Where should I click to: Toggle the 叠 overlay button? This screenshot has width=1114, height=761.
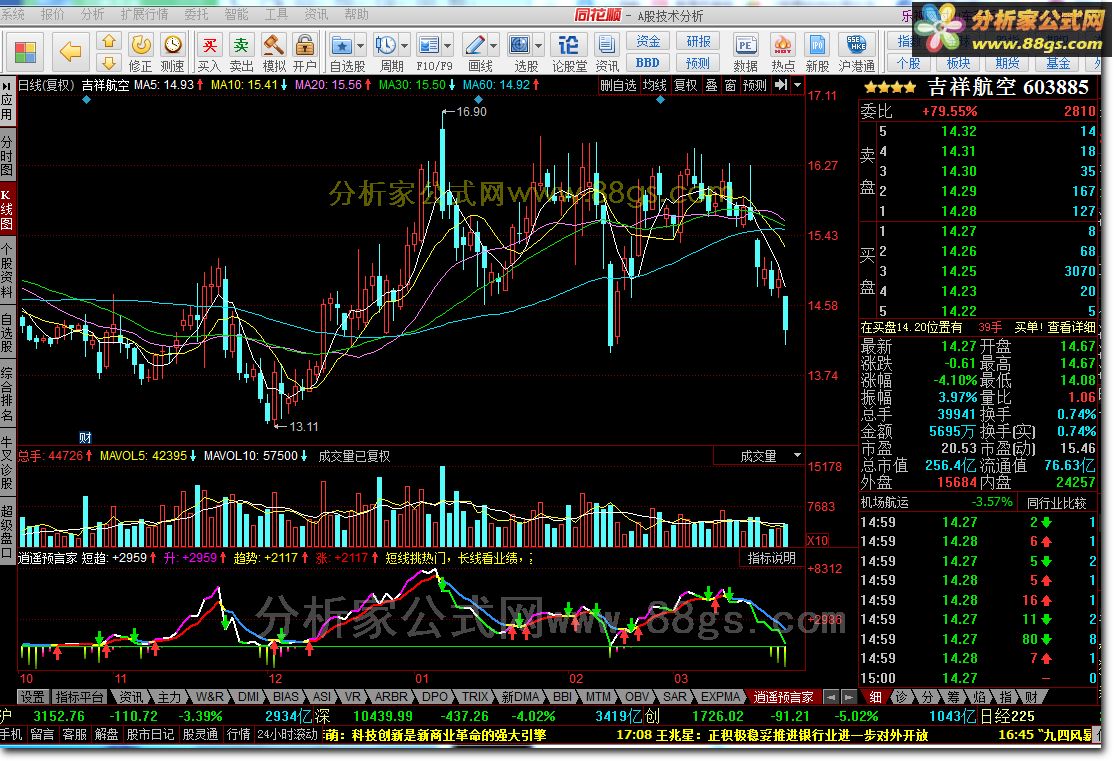point(711,85)
